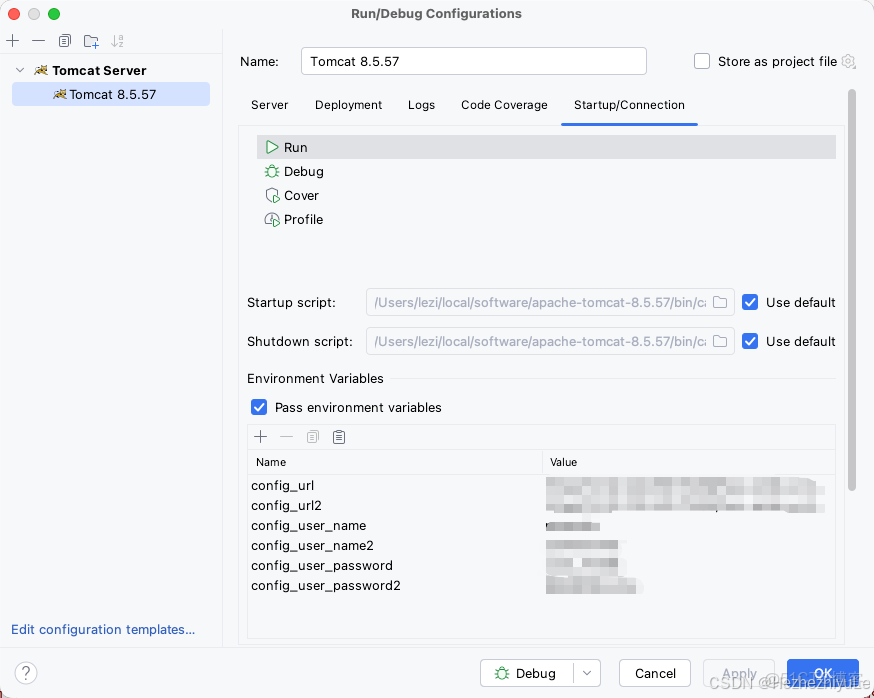Open the Debug button dropdown arrow

point(586,673)
